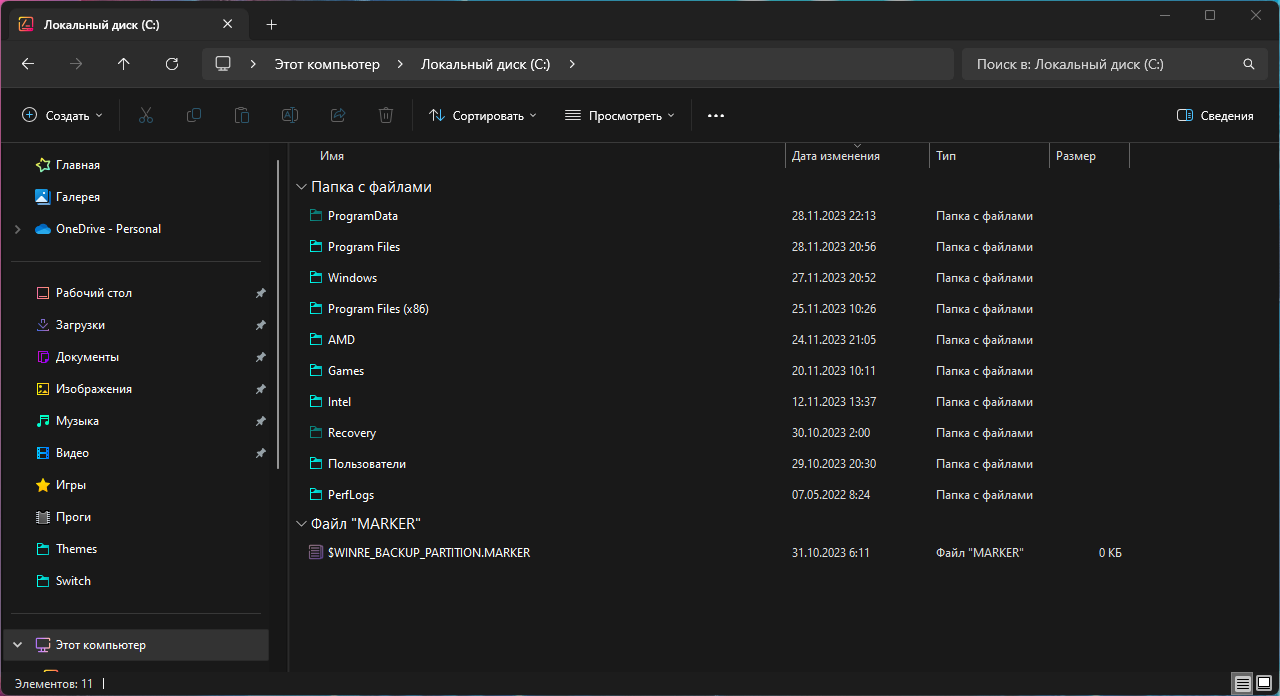
Task: Click Этот компьютер in the address bar
Action: point(327,64)
